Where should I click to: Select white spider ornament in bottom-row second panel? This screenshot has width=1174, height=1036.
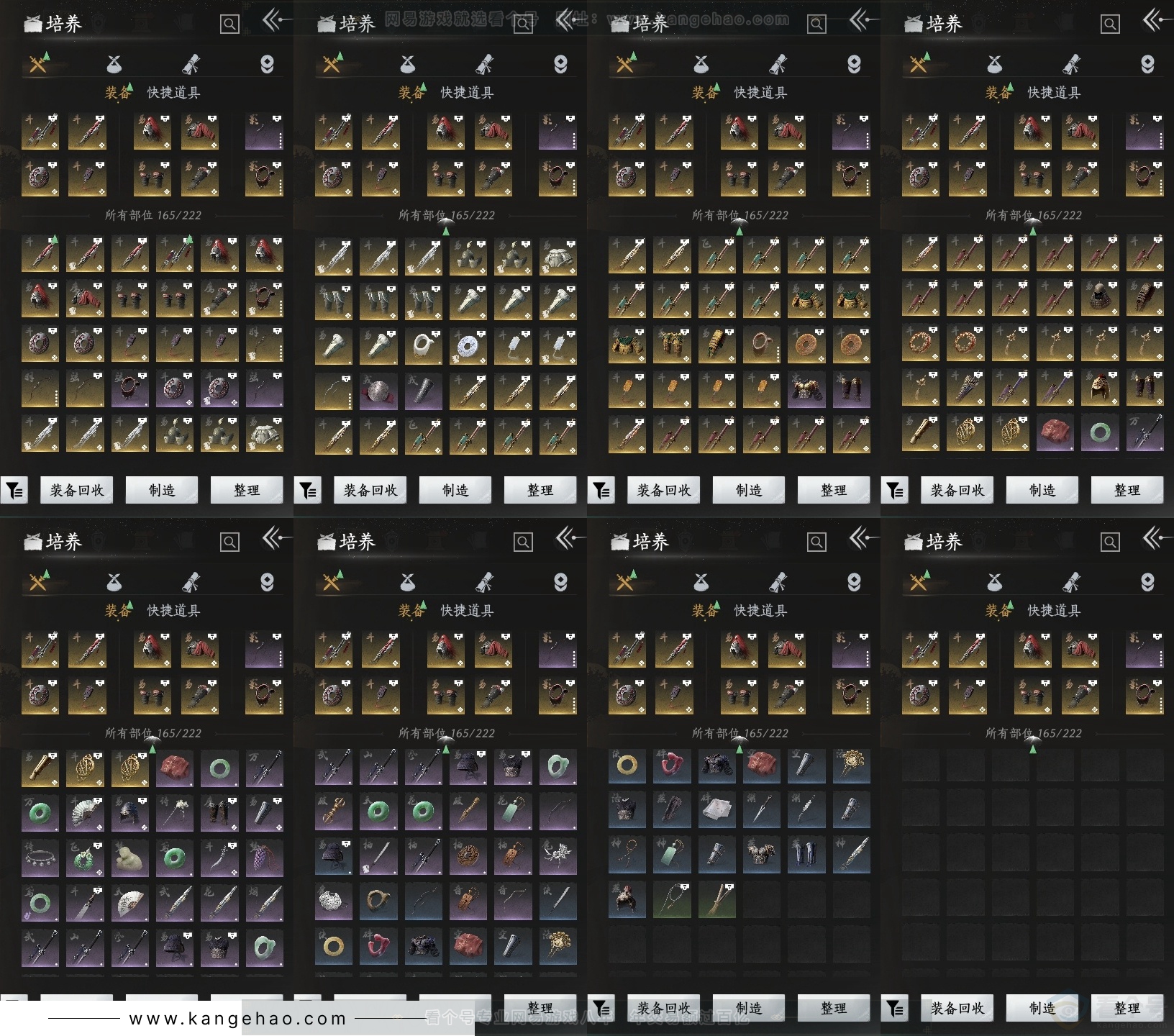[x=558, y=858]
